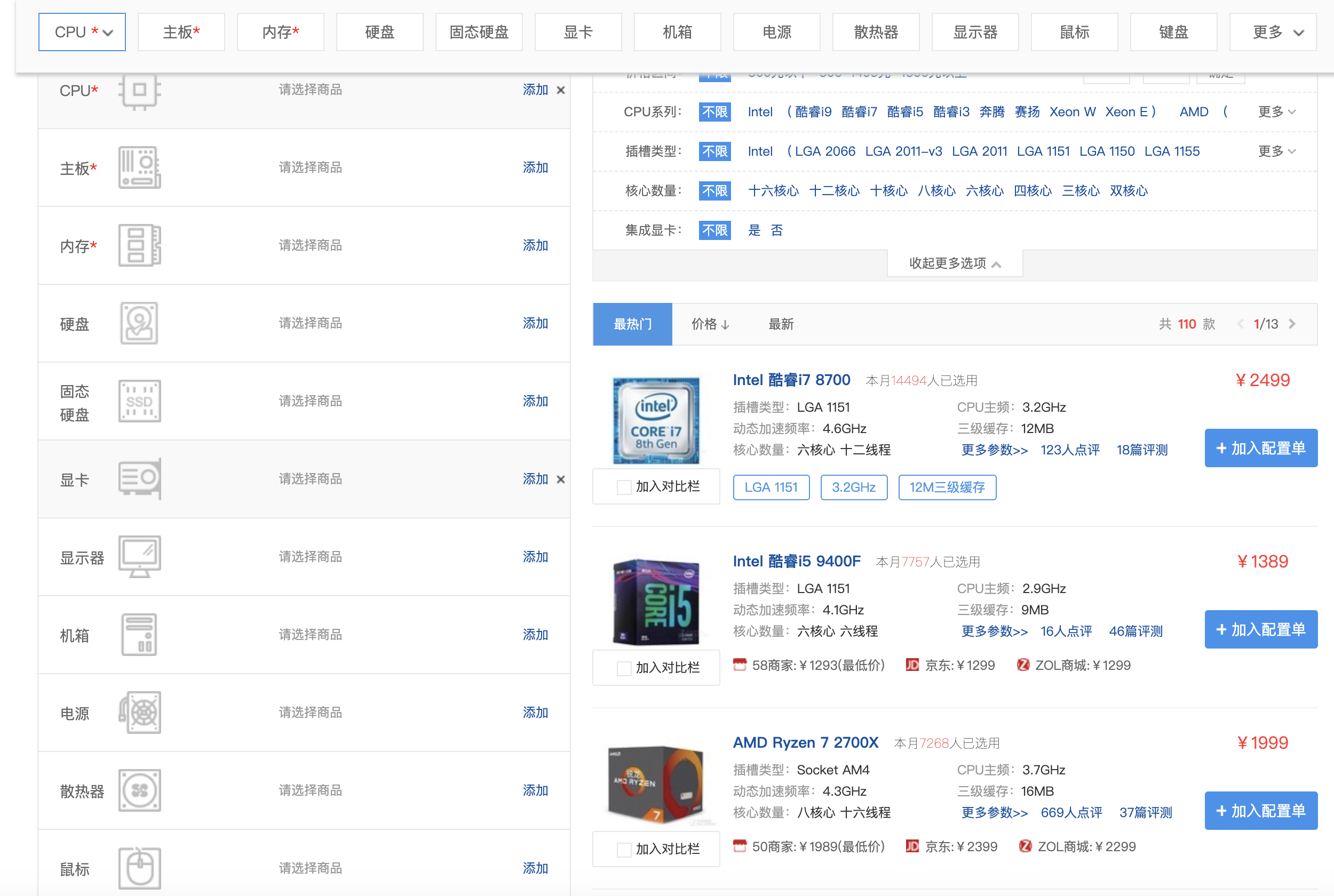Check 加入对比栏 for Intel 酷睿i5 9400F
Viewport: 1334px width, 896px height.
[x=624, y=668]
